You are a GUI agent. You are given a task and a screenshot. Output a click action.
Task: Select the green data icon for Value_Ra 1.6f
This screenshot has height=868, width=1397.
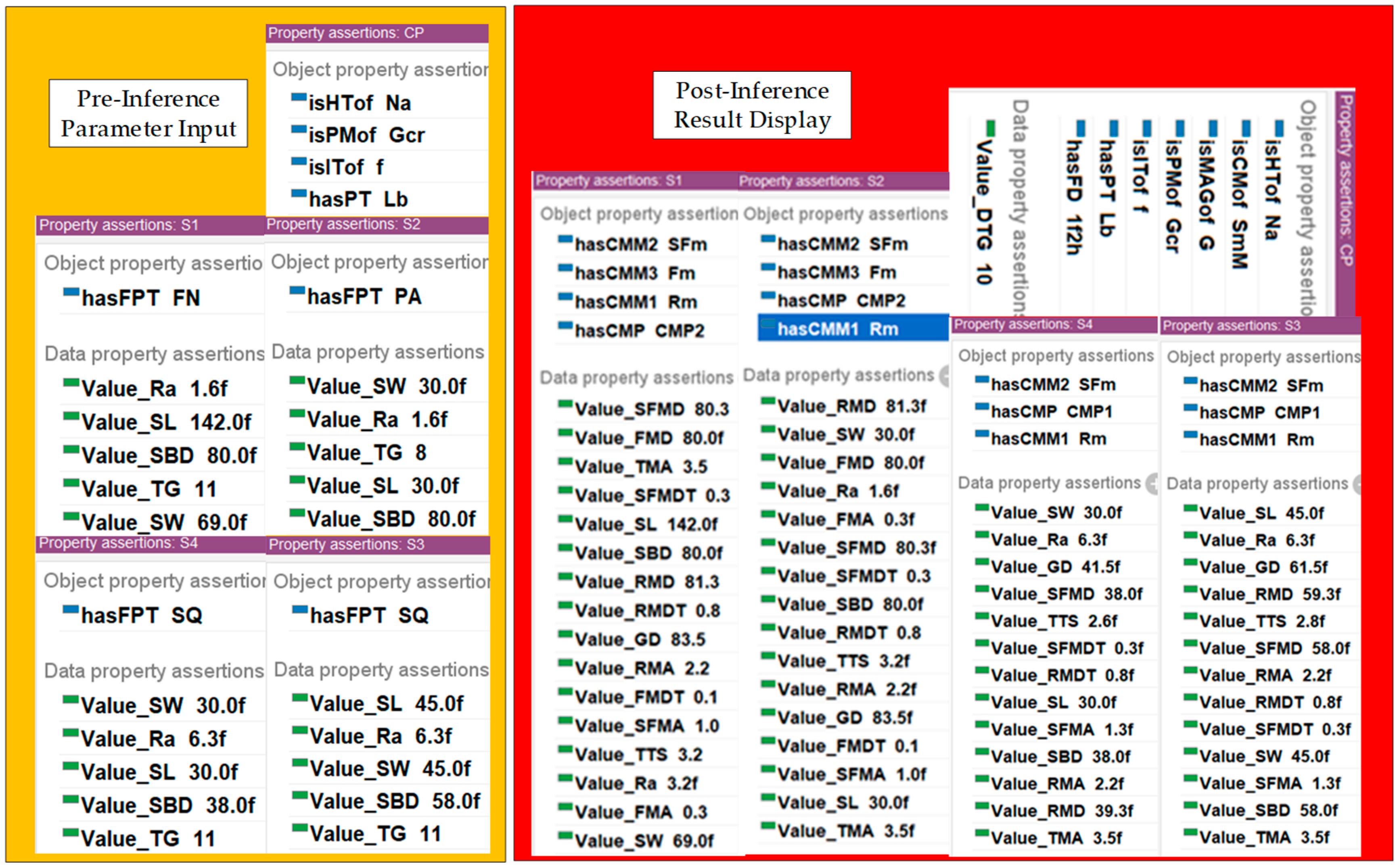(70, 382)
